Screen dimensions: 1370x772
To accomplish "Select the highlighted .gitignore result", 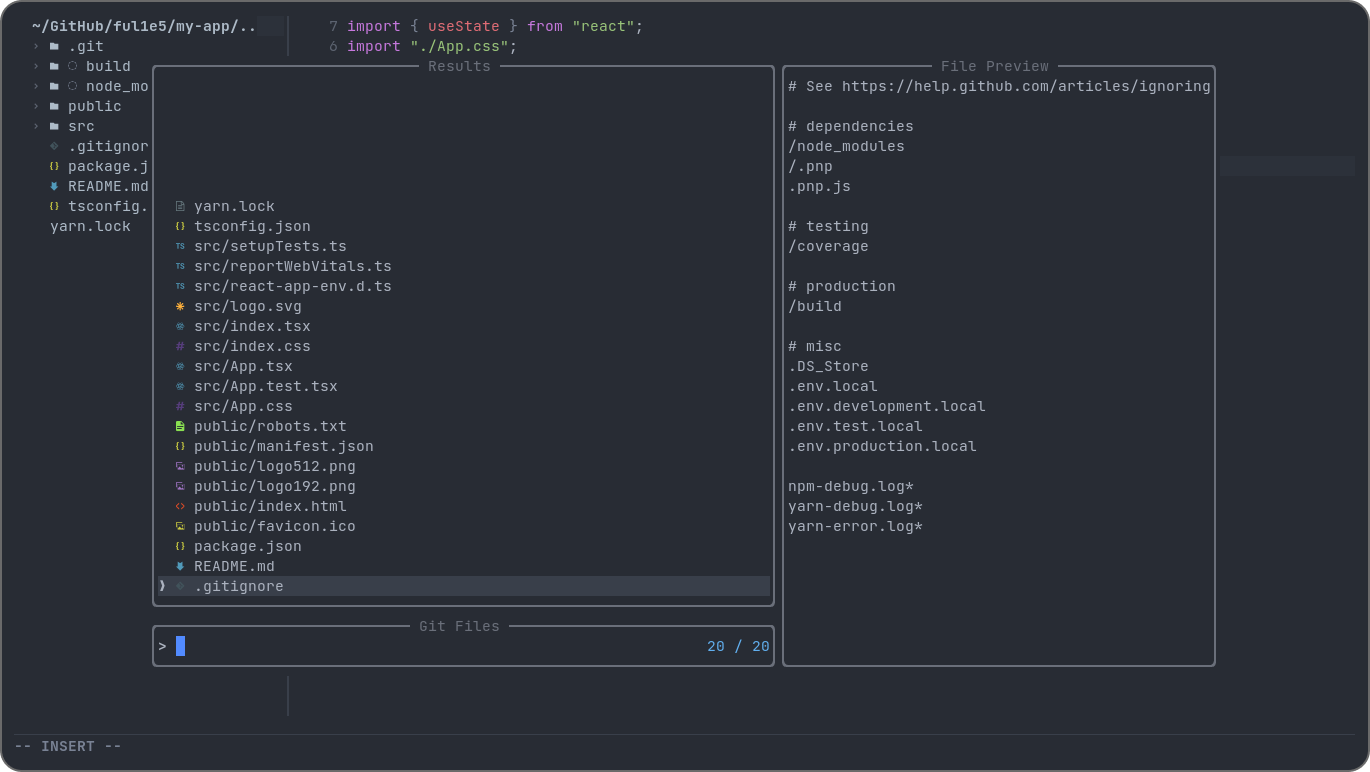I will pos(464,586).
